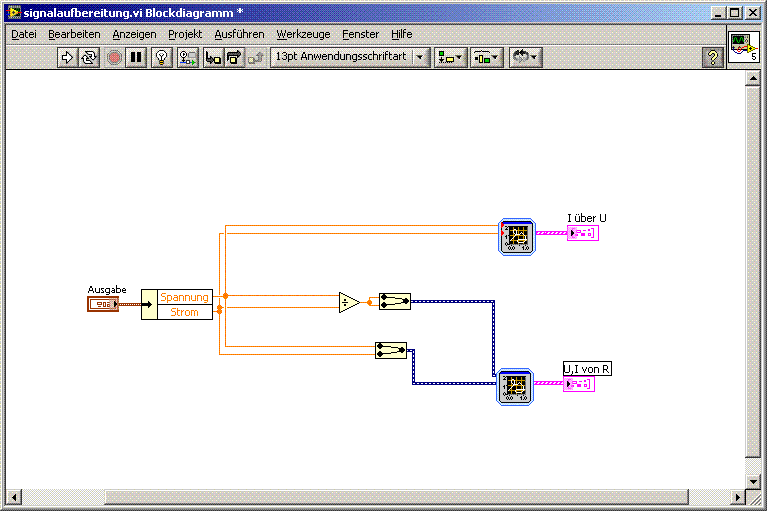
Task: Open the Werkzeuge menu
Action: tap(303, 34)
